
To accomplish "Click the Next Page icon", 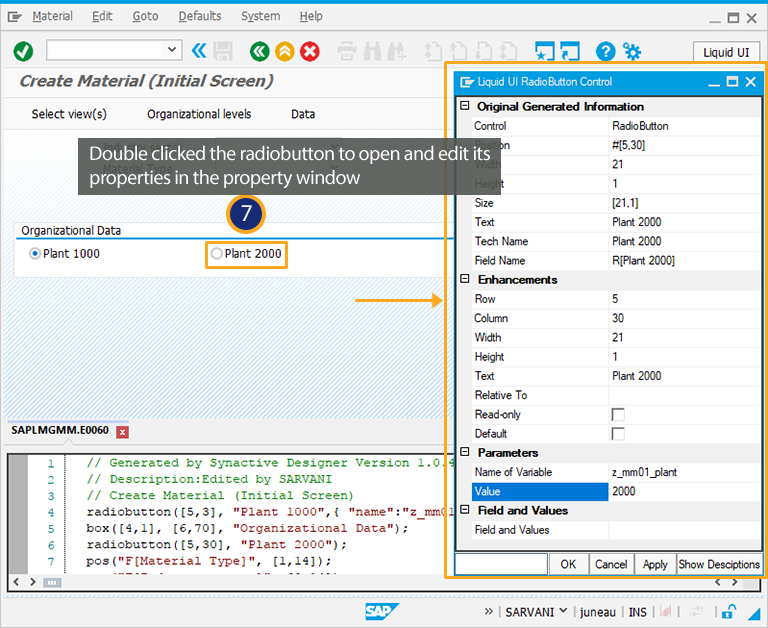I will point(484,51).
